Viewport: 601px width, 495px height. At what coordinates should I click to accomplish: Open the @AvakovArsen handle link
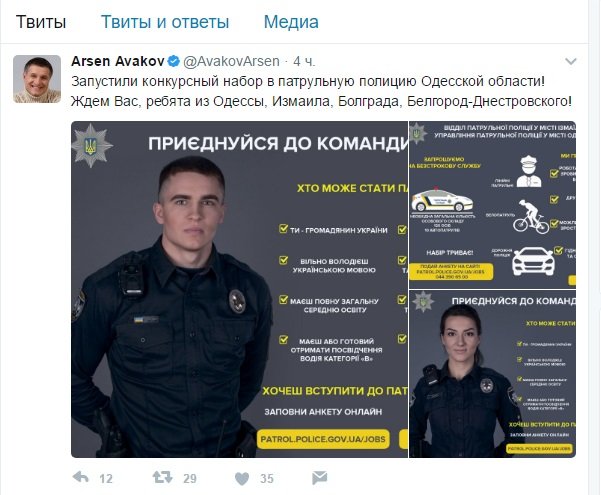[x=232, y=61]
